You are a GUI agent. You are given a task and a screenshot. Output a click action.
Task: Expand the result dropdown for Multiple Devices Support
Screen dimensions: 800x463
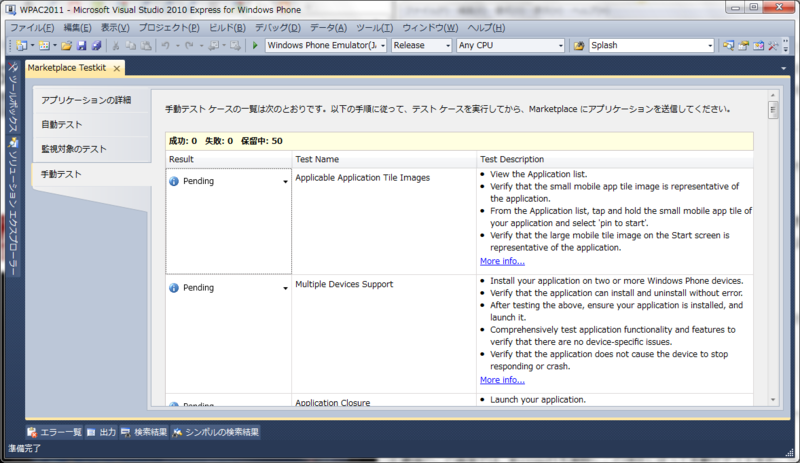(285, 288)
